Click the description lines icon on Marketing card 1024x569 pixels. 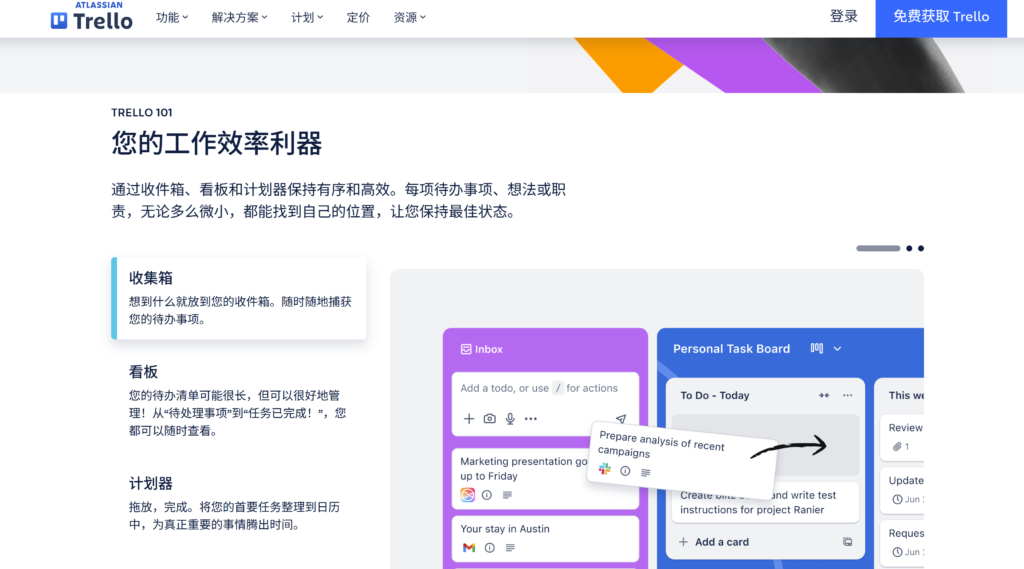pyautogui.click(x=507, y=495)
